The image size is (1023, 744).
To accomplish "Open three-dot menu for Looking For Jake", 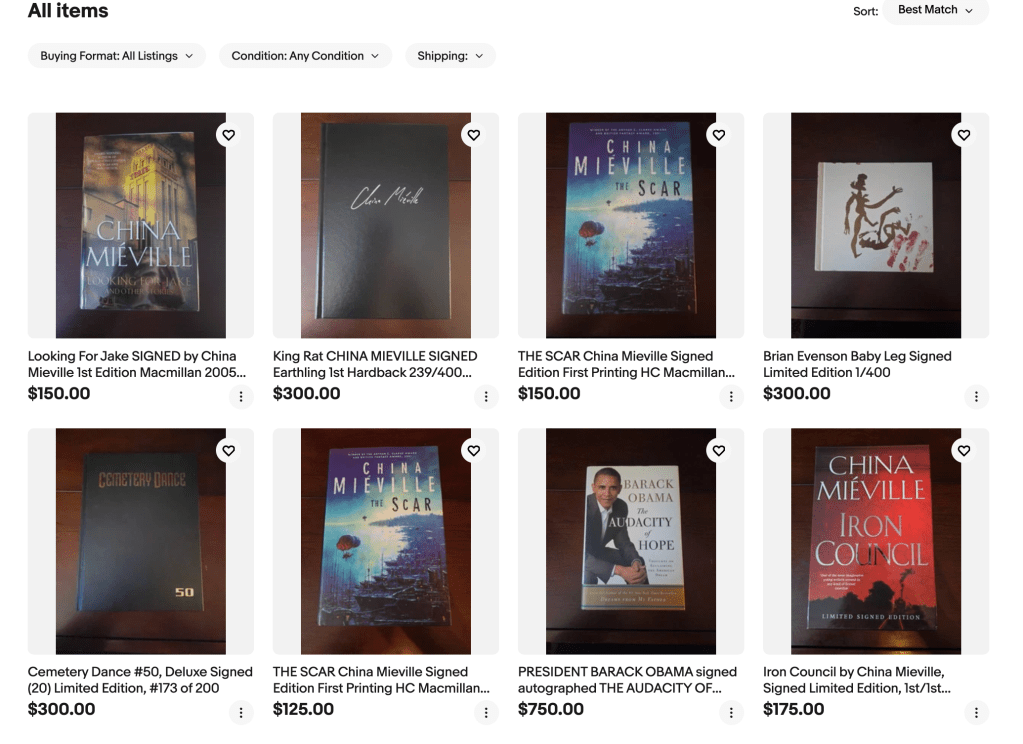I will point(241,396).
